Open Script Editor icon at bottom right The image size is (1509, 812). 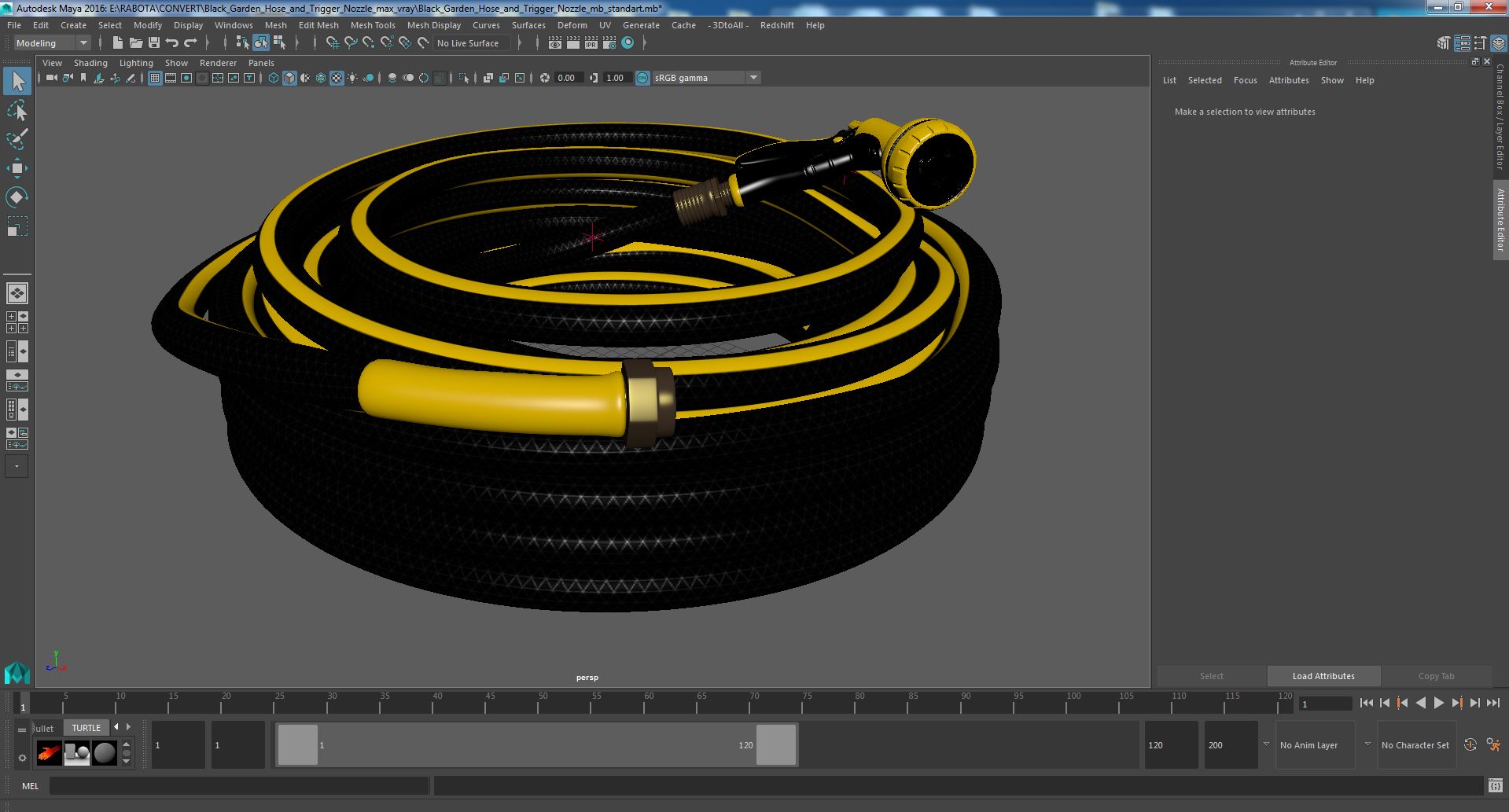tap(1495, 786)
